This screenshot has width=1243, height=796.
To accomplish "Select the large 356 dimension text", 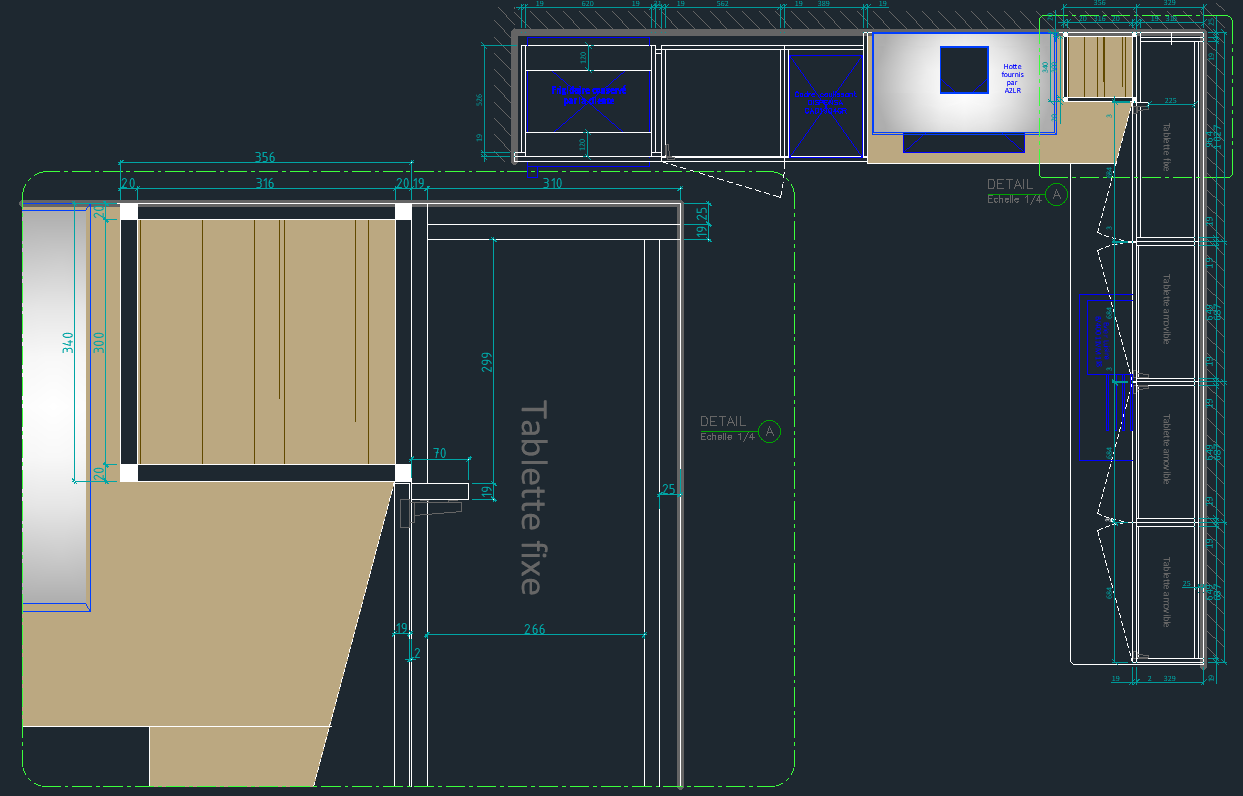I will 265,158.
